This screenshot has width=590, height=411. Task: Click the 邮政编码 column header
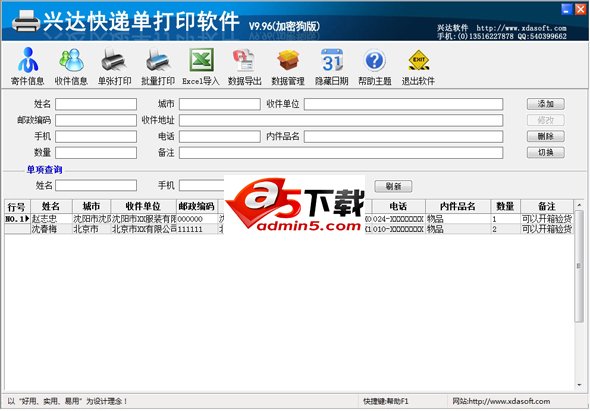(x=197, y=207)
